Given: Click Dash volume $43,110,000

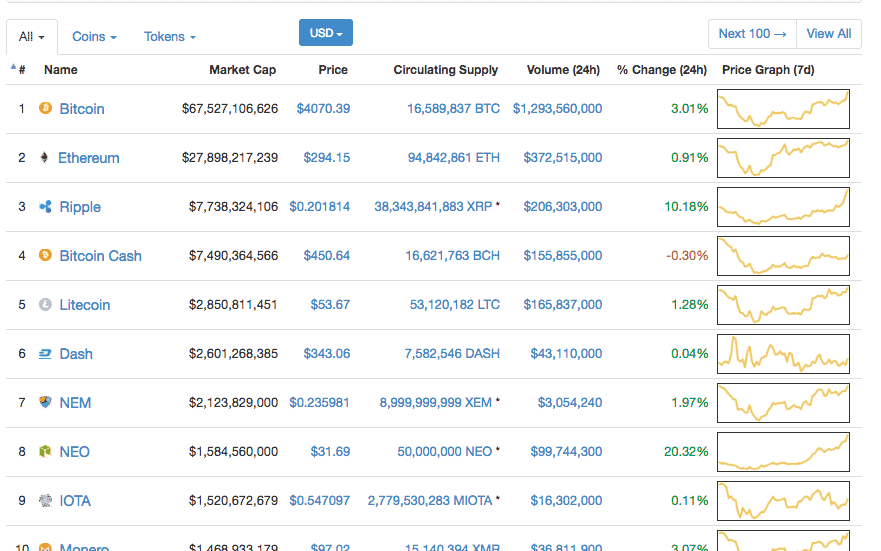Looking at the screenshot, I should pos(566,353).
